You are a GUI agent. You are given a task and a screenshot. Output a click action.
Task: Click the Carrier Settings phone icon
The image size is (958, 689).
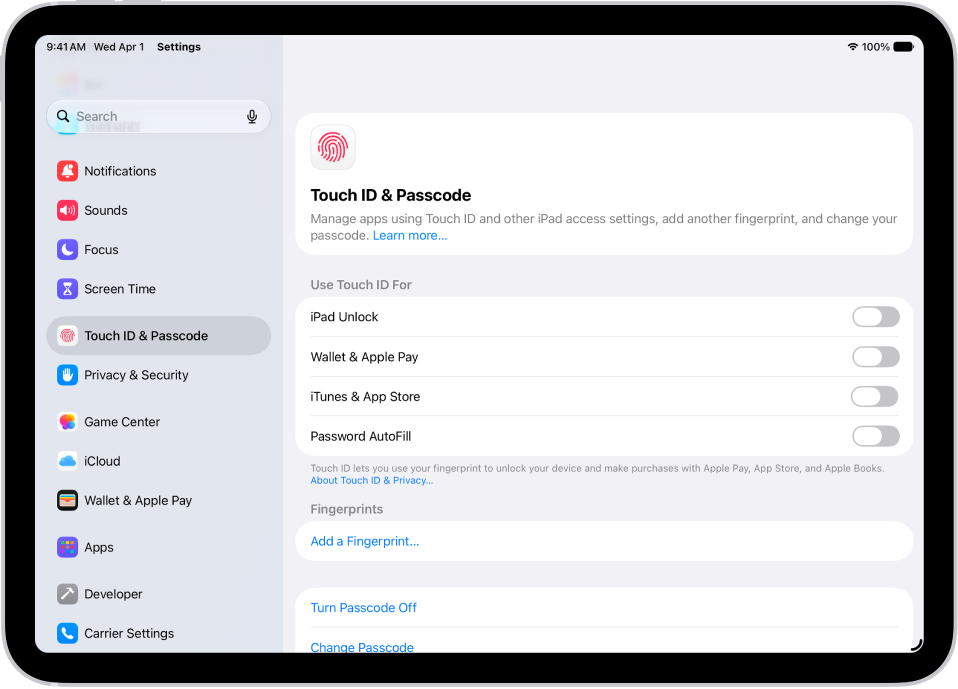coord(67,633)
